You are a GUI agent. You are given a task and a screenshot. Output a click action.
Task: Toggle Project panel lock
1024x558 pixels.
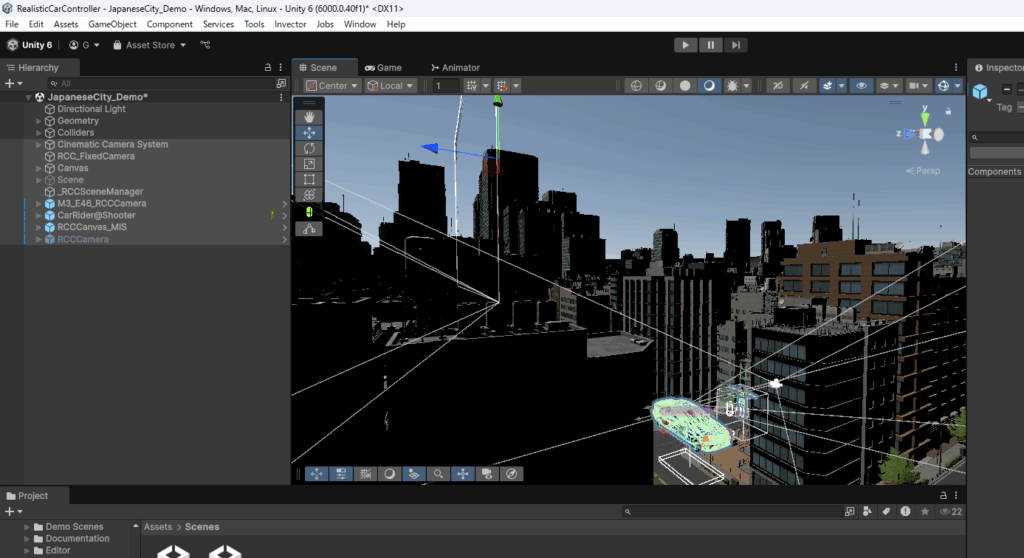(x=943, y=495)
